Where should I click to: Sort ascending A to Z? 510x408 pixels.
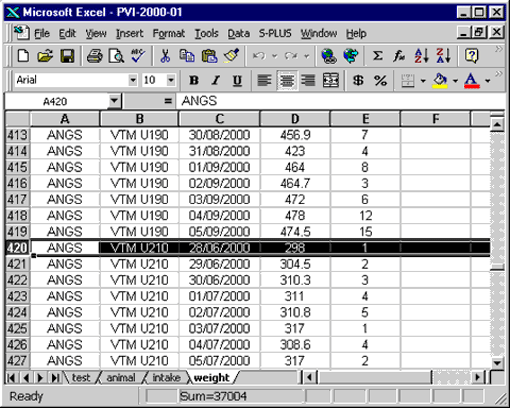(x=421, y=56)
